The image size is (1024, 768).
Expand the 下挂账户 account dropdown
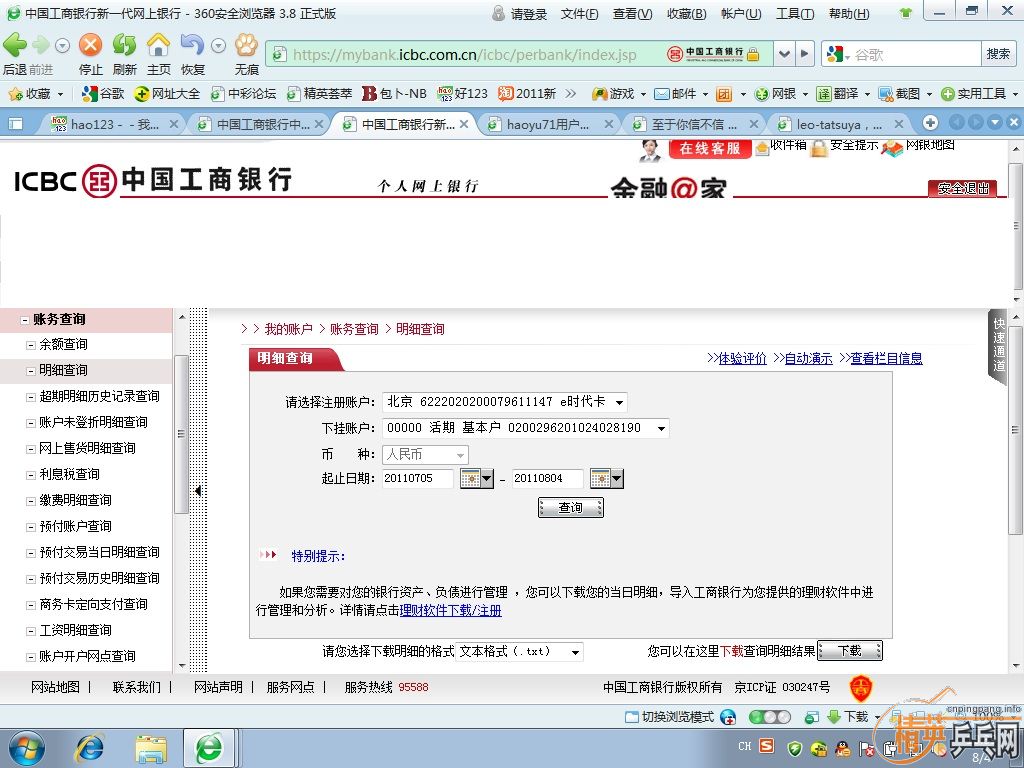pos(661,428)
